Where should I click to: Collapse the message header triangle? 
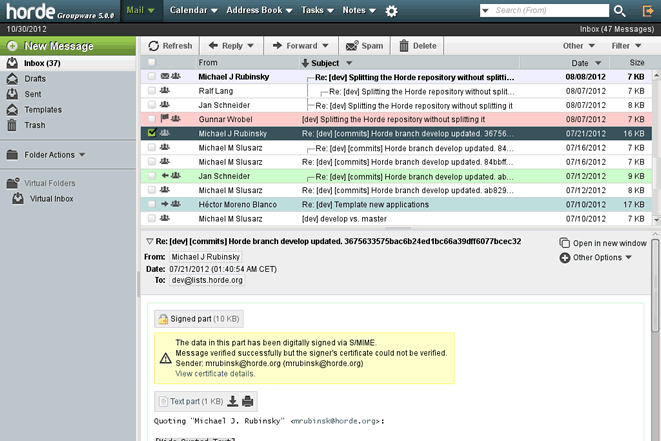point(149,242)
